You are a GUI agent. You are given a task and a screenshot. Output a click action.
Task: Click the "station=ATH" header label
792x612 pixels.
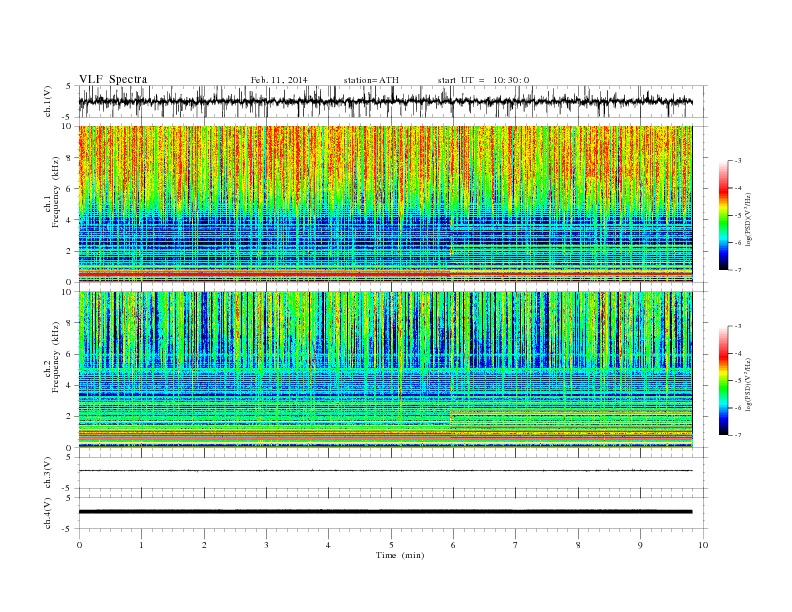pos(371,80)
